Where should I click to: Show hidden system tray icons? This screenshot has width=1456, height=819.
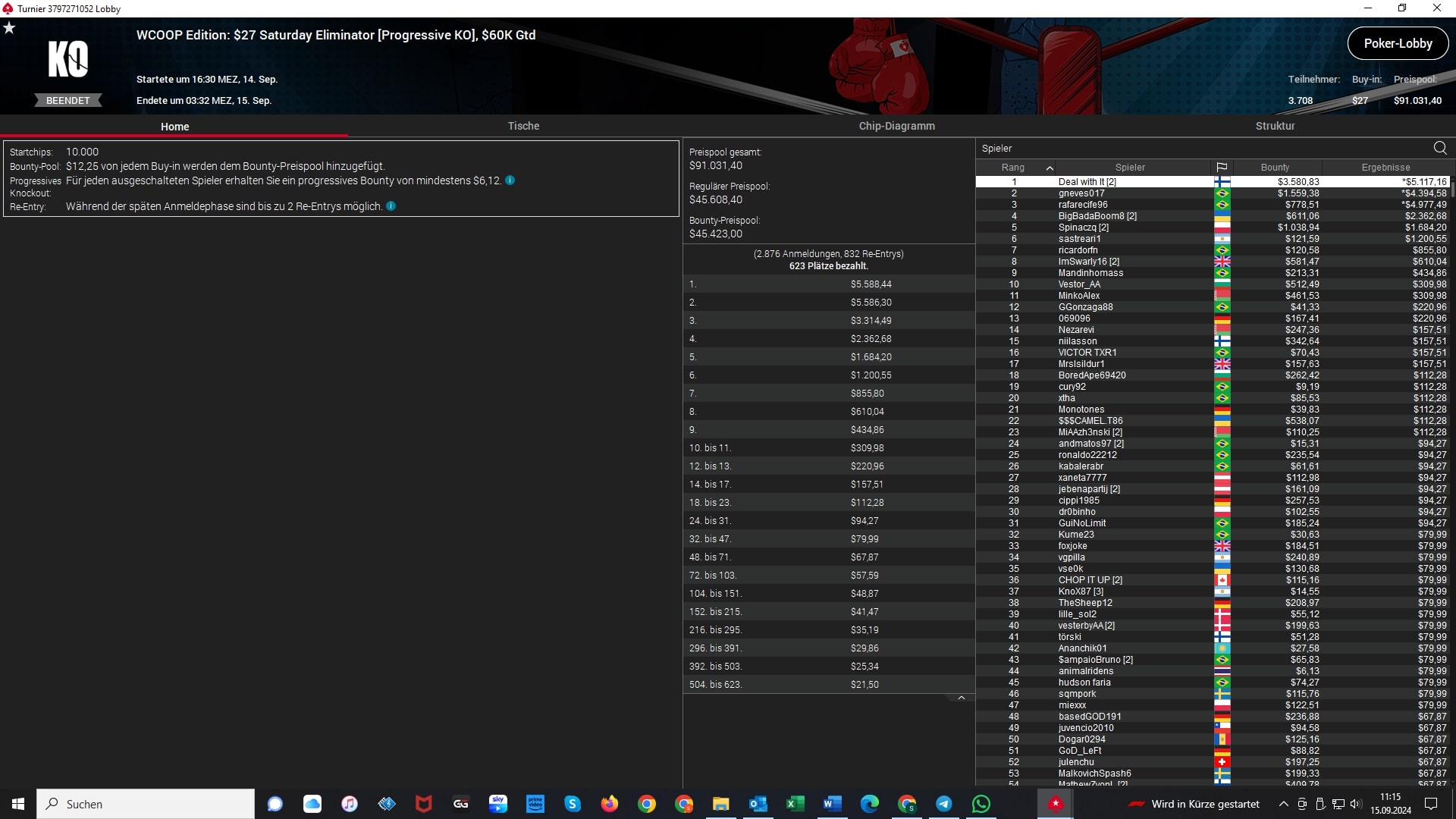tap(1283, 804)
